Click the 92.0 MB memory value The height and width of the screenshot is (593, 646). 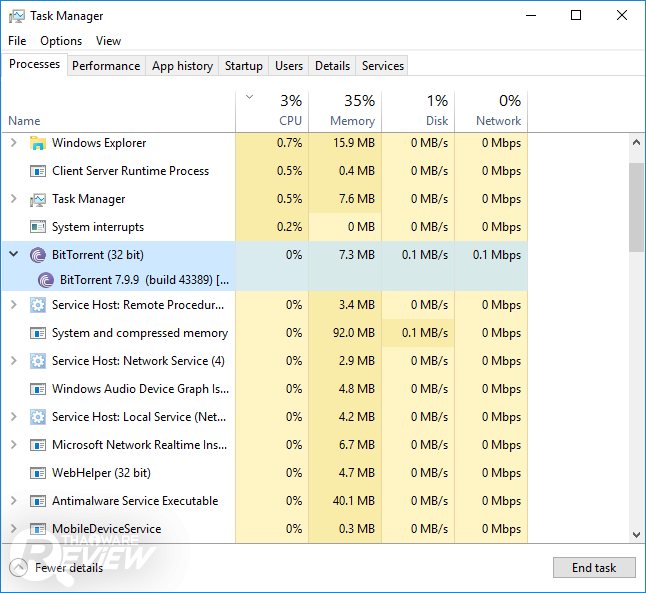click(x=354, y=333)
